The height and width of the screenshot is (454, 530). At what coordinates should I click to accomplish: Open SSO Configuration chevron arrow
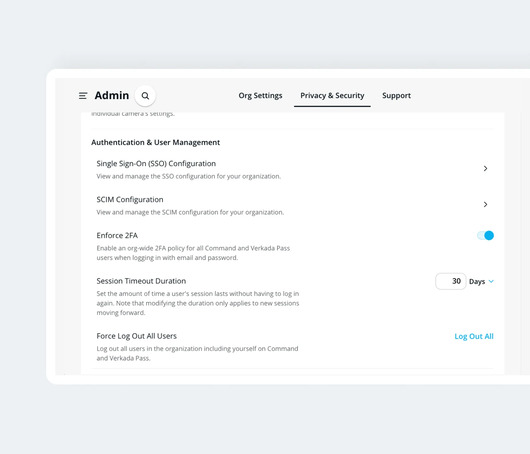(x=485, y=168)
